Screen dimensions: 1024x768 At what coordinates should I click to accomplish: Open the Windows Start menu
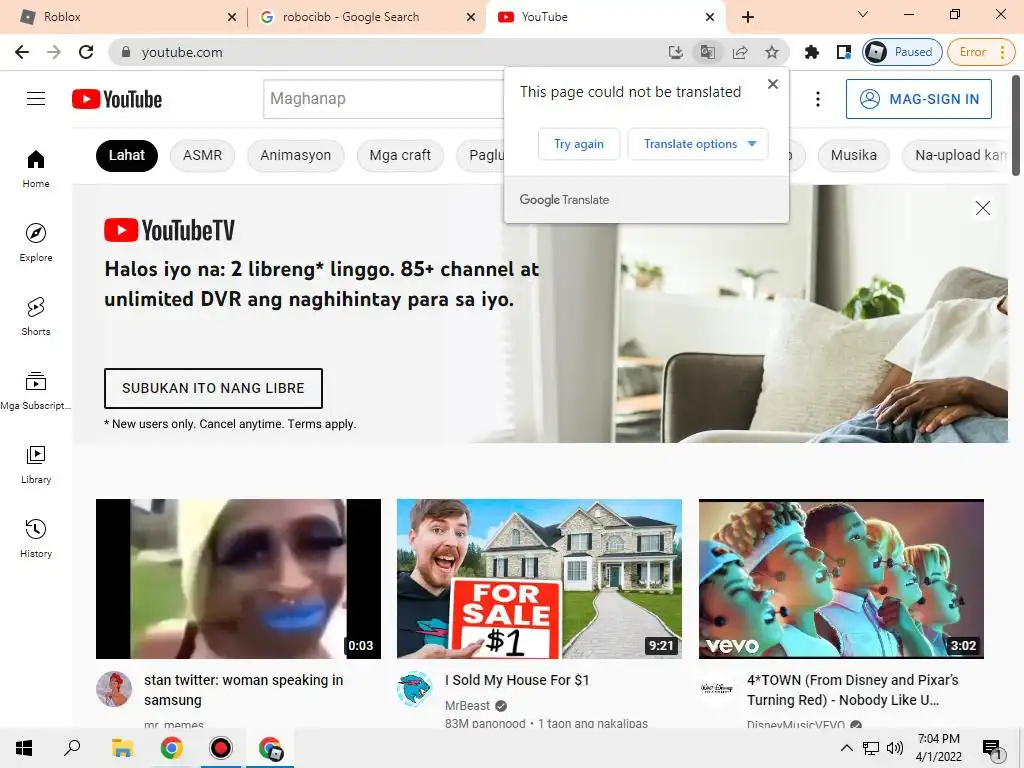(x=24, y=748)
